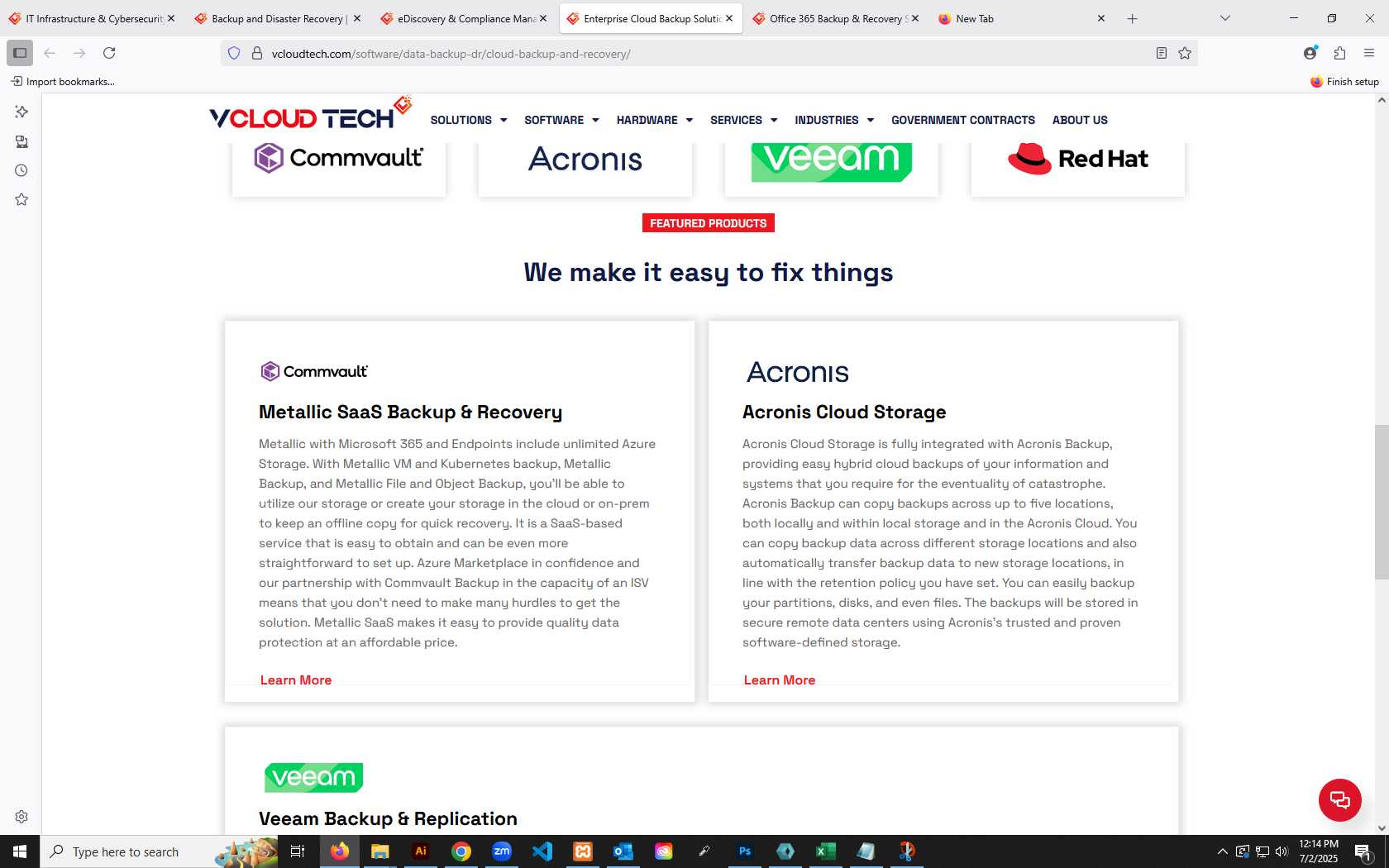Open File Explorer from taskbar
1389x868 pixels.
coord(379,851)
